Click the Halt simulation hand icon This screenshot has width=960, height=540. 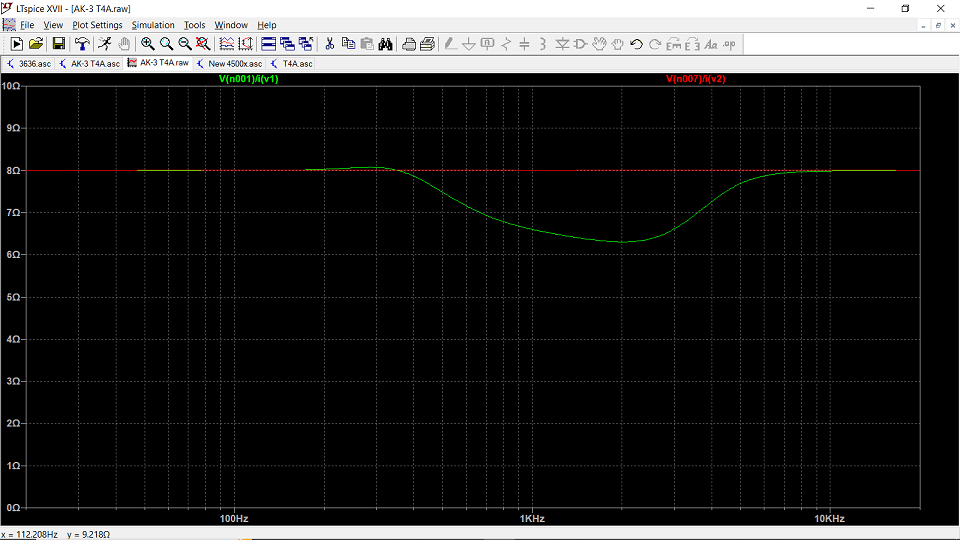(124, 44)
